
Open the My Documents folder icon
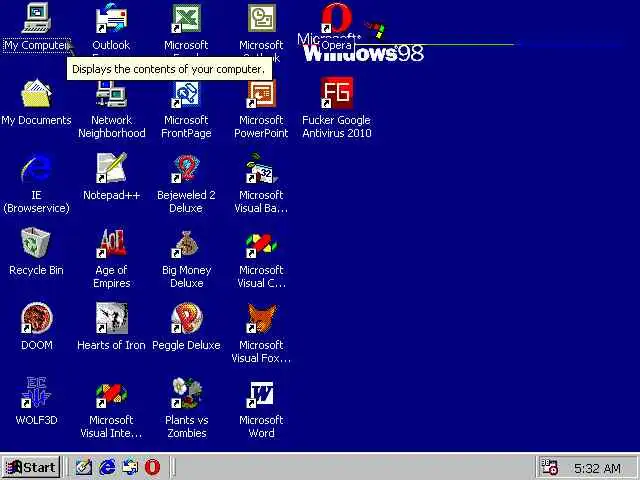click(x=36, y=93)
